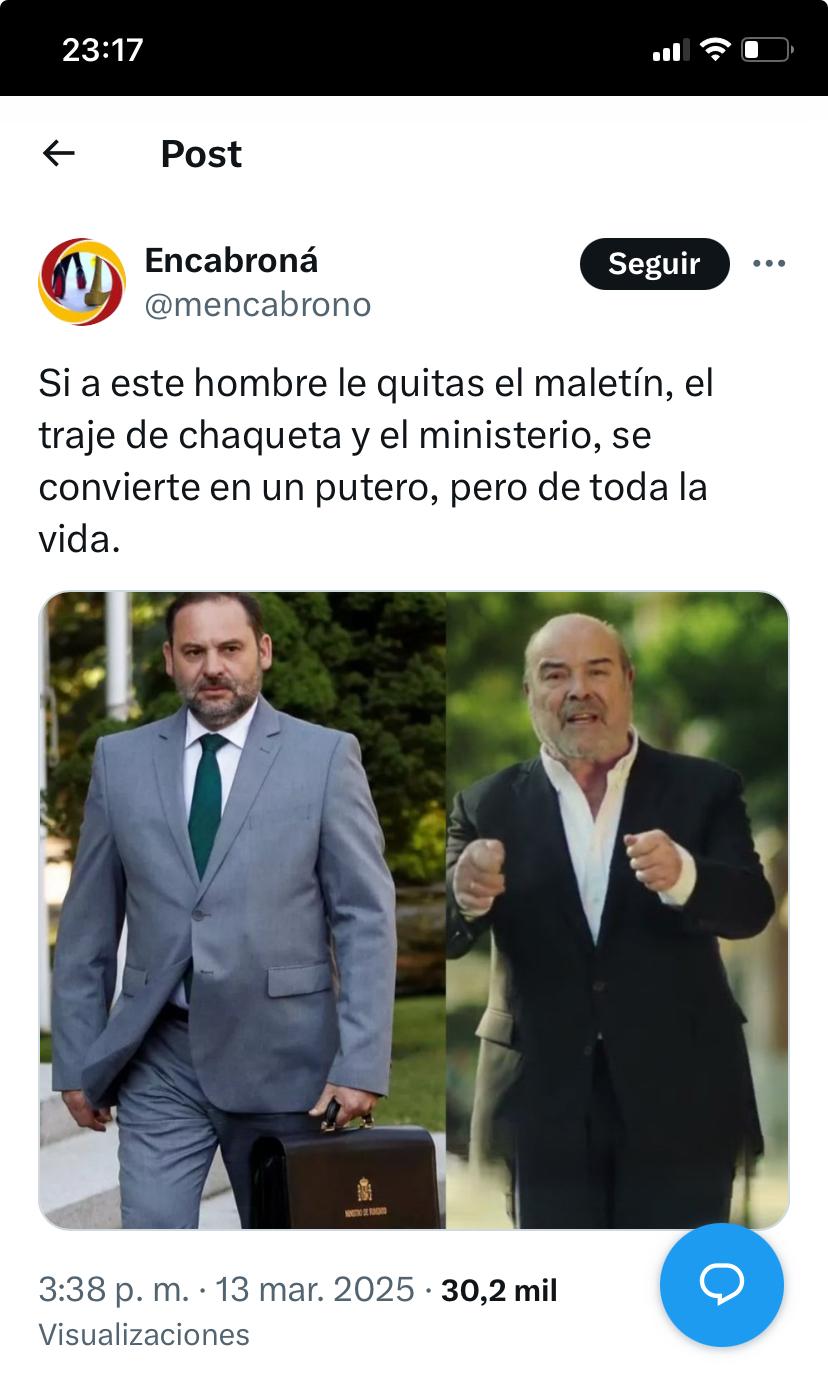Screen dimensions: 828x1385
Task: Open the right photo of man in black jacket
Action: pos(617,910)
